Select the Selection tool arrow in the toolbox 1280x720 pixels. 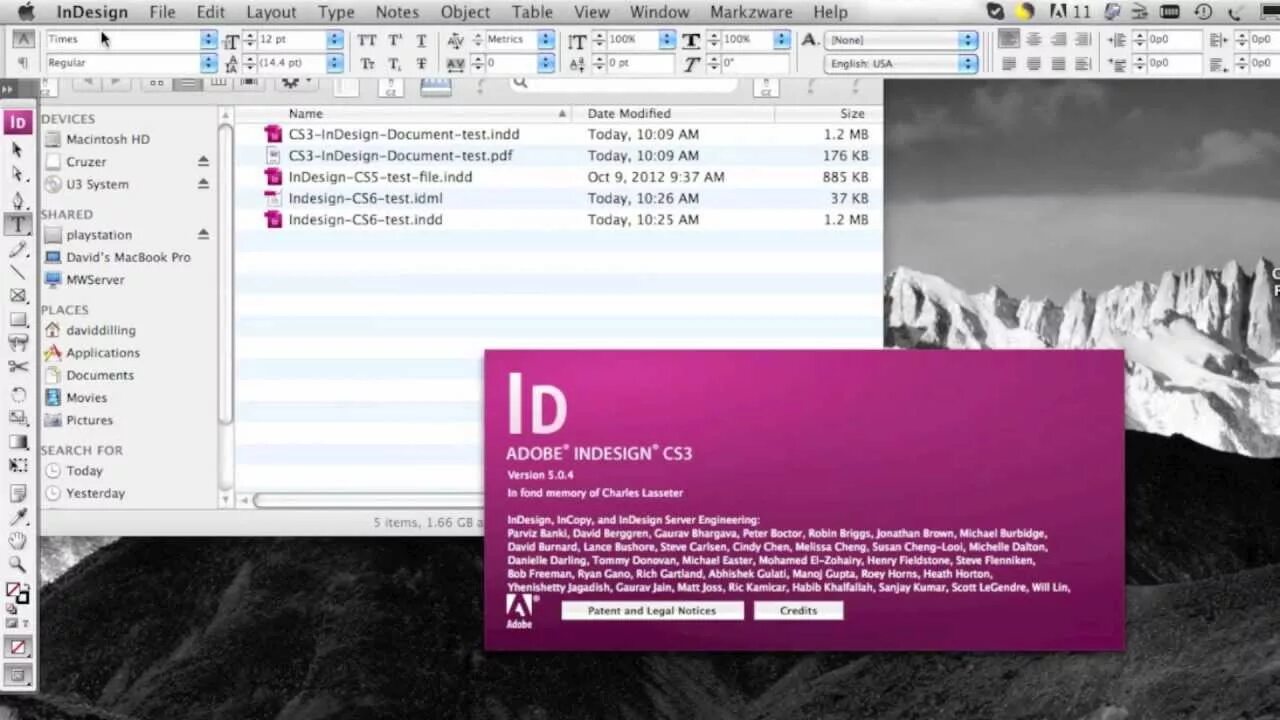pos(17,149)
